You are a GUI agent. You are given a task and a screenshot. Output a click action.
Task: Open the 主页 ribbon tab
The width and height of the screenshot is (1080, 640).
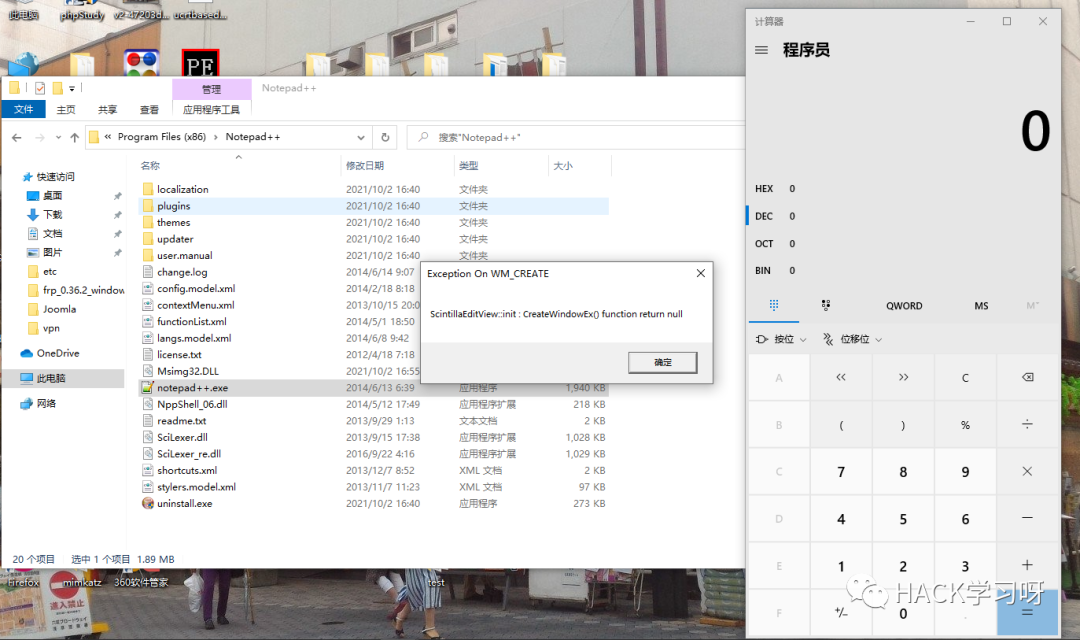[66, 110]
